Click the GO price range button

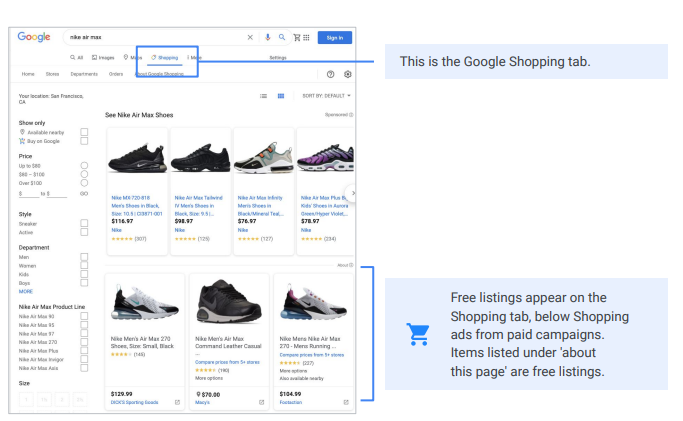(x=84, y=194)
